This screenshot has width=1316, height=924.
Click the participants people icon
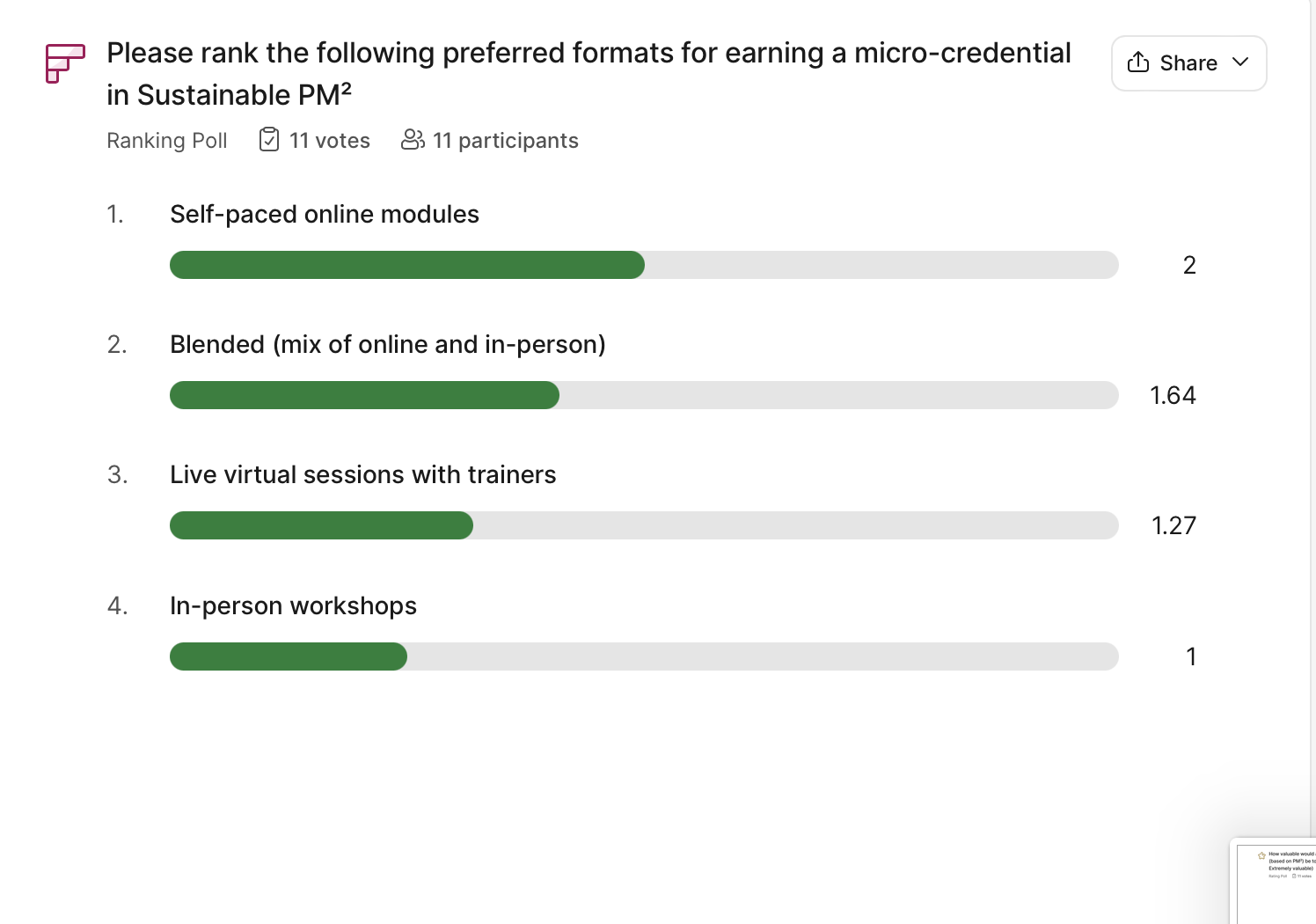413,140
